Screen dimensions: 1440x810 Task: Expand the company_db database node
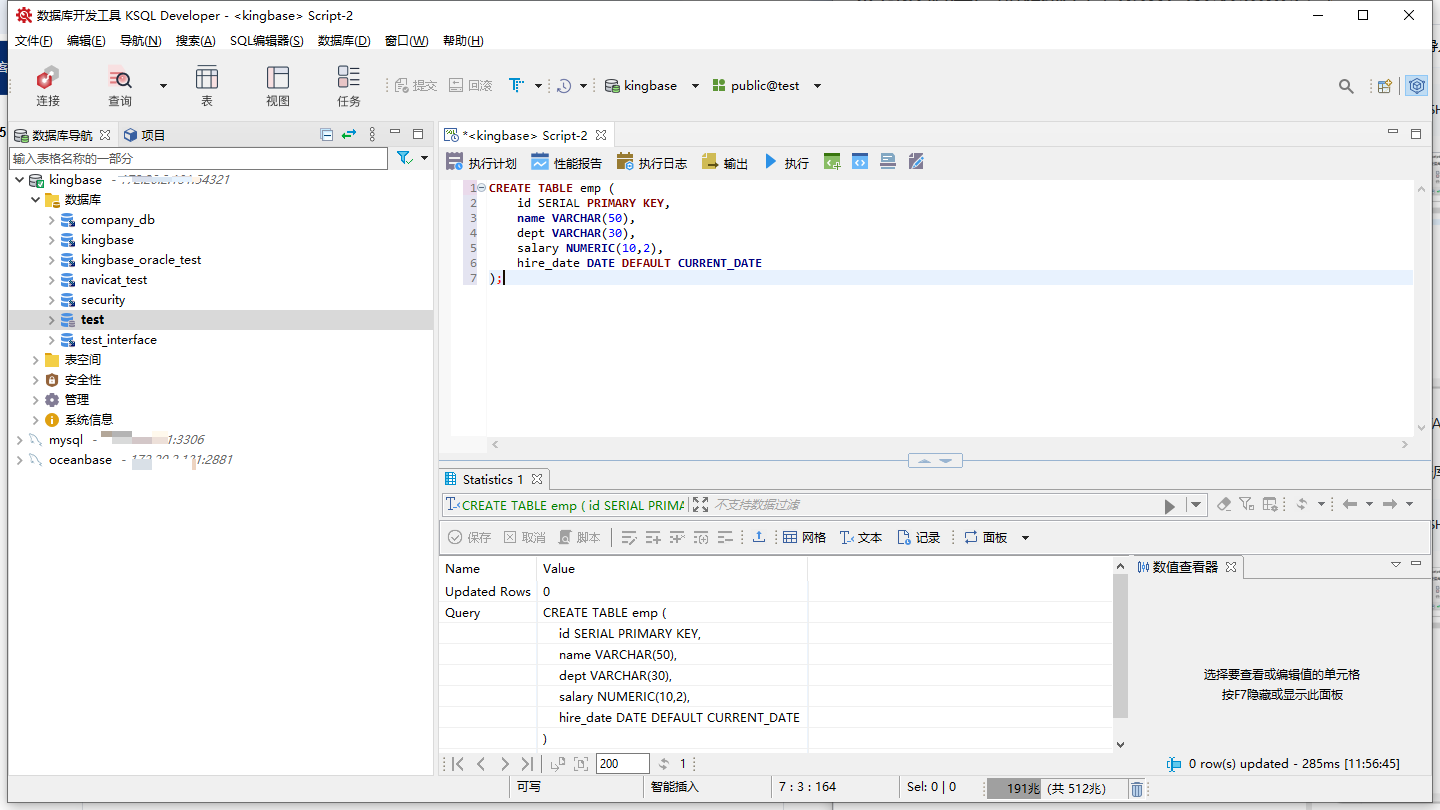52,220
